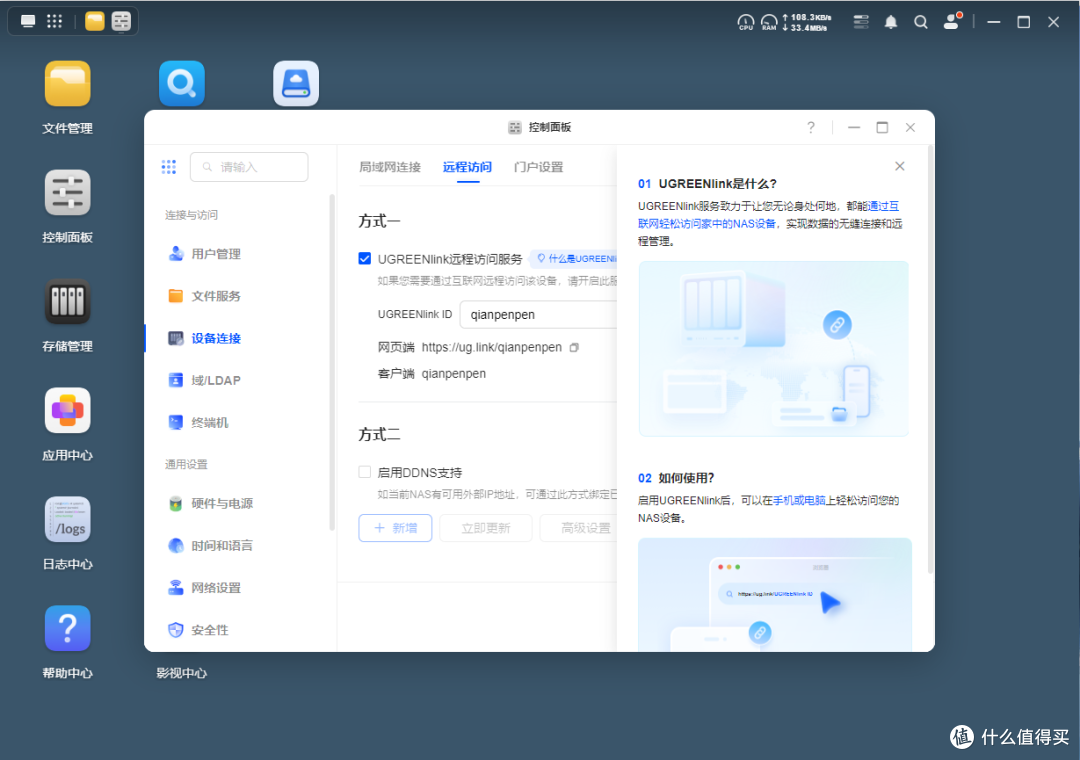The width and height of the screenshot is (1080, 760).
Task: Click the 手机或电脑 link in help panel
Action: (799, 500)
